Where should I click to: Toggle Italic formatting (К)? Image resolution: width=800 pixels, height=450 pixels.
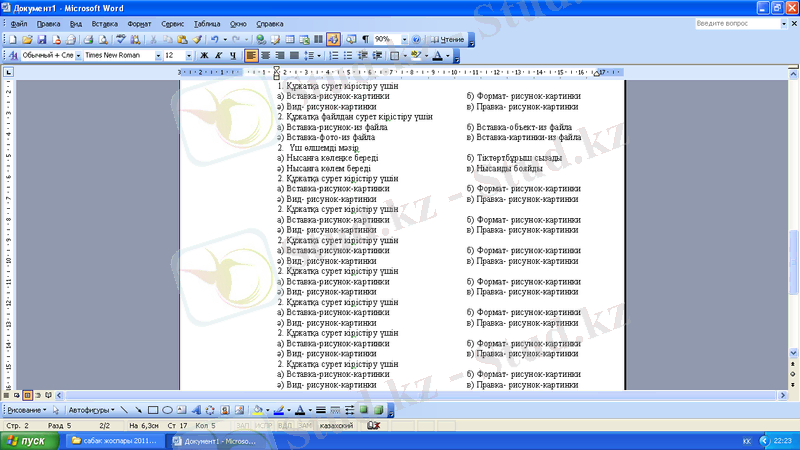(218, 56)
